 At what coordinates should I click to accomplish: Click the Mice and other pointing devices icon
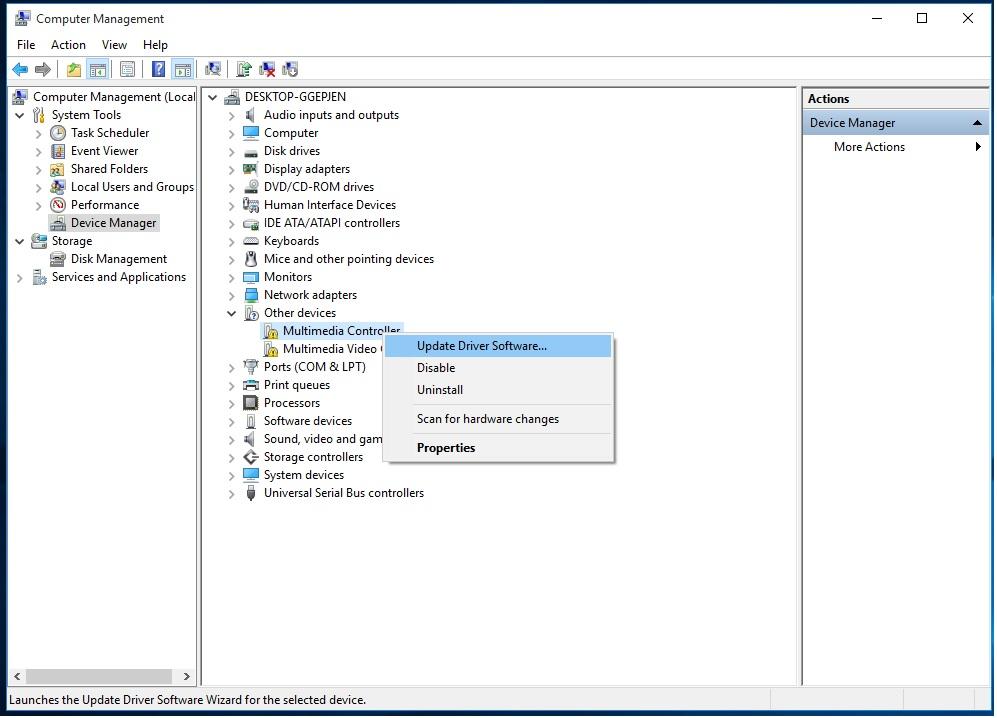point(251,259)
